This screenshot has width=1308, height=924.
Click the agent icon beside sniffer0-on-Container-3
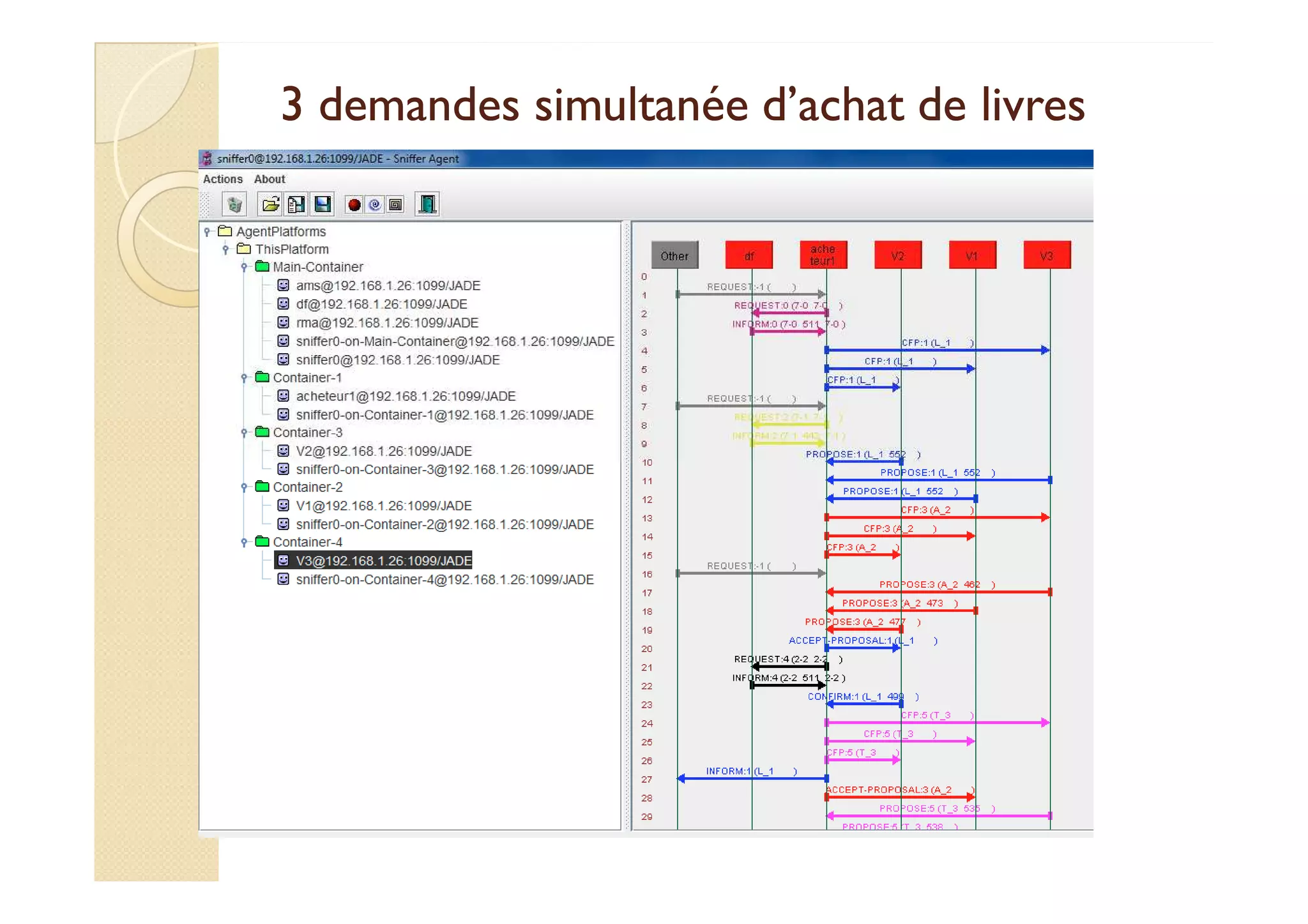[x=283, y=469]
